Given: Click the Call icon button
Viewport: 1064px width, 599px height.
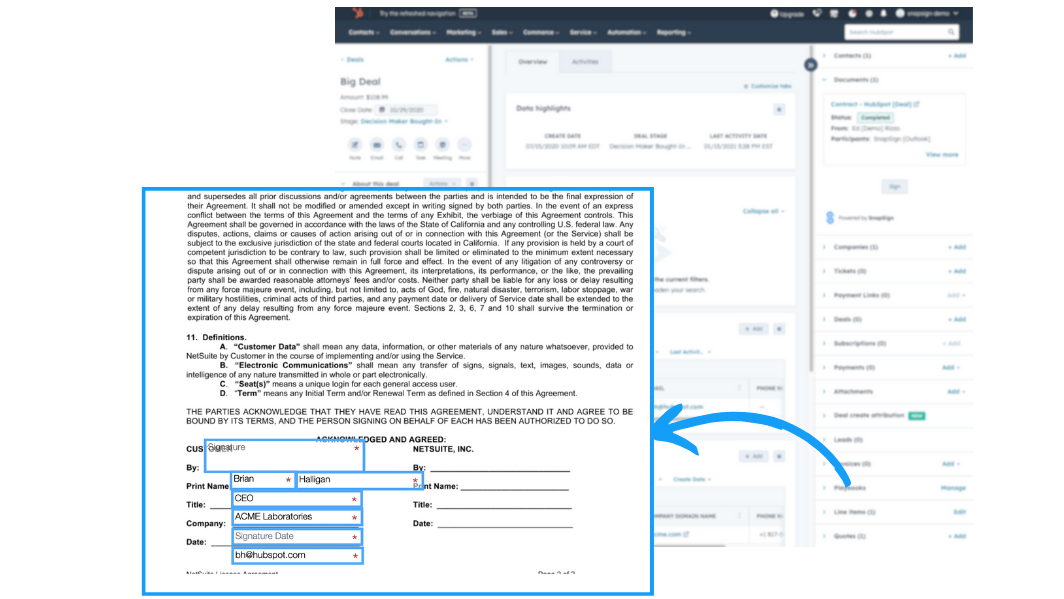Looking at the screenshot, I should pyautogui.click(x=398, y=144).
